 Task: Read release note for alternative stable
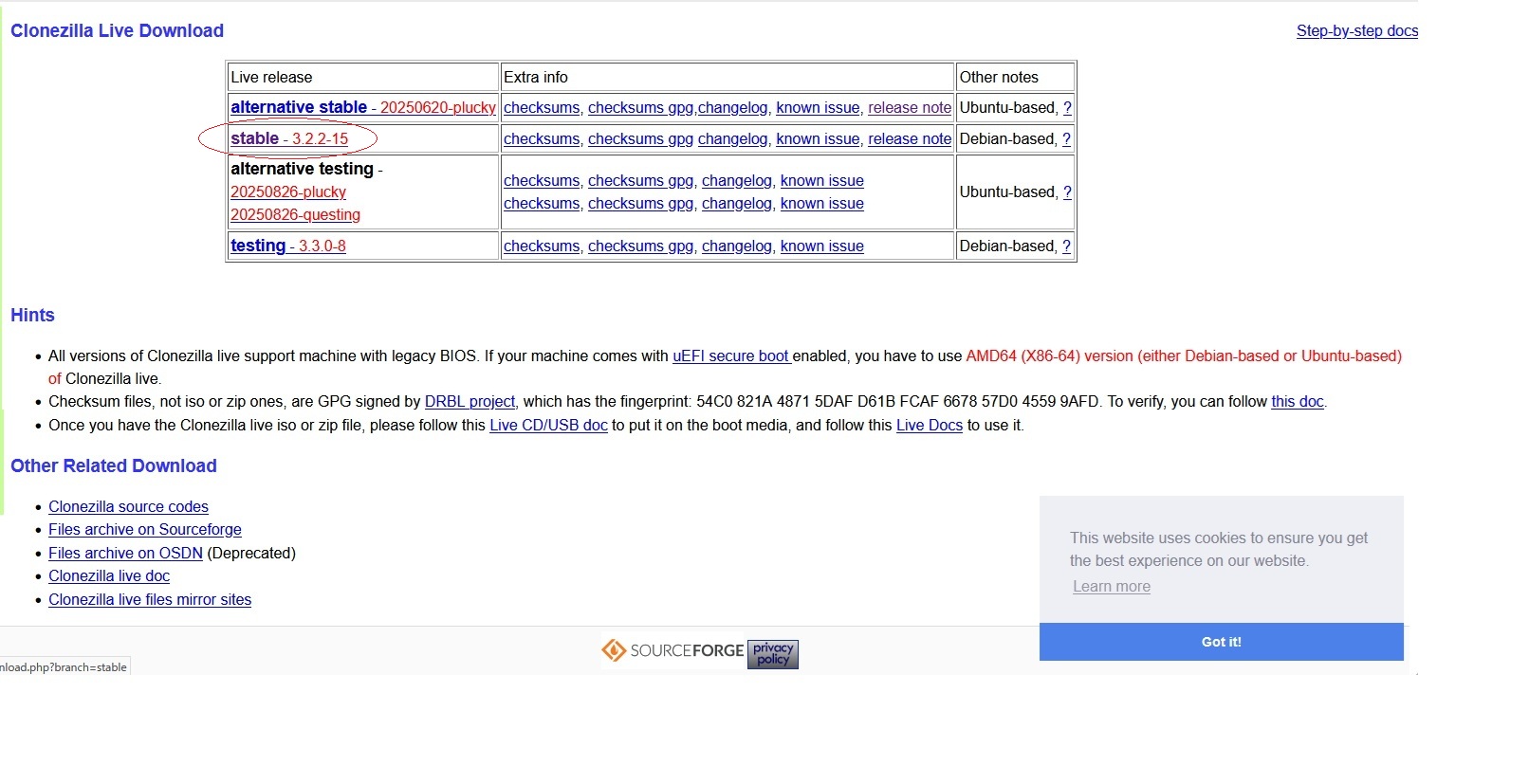[910, 108]
